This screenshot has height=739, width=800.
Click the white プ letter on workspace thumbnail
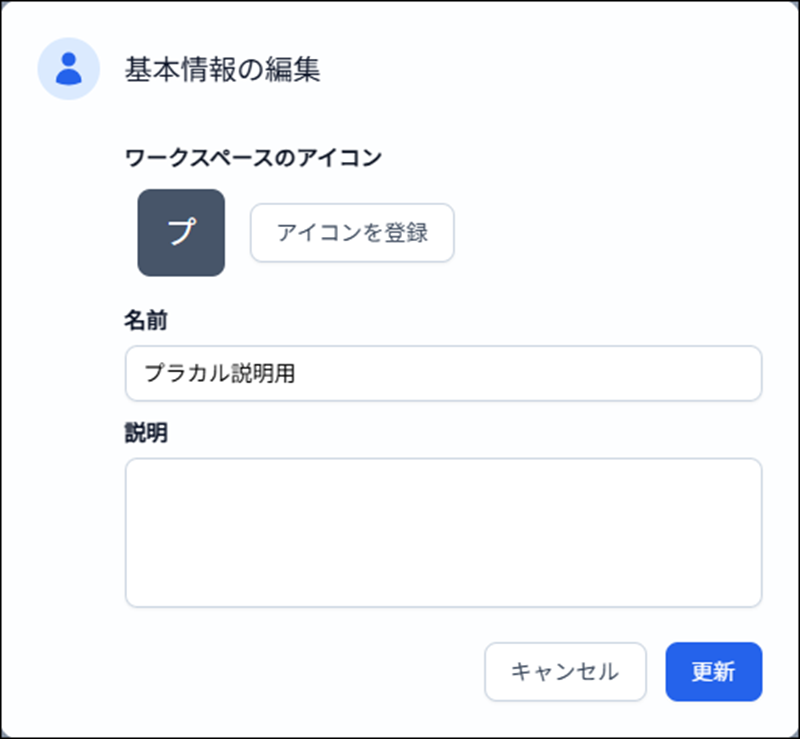[181, 232]
